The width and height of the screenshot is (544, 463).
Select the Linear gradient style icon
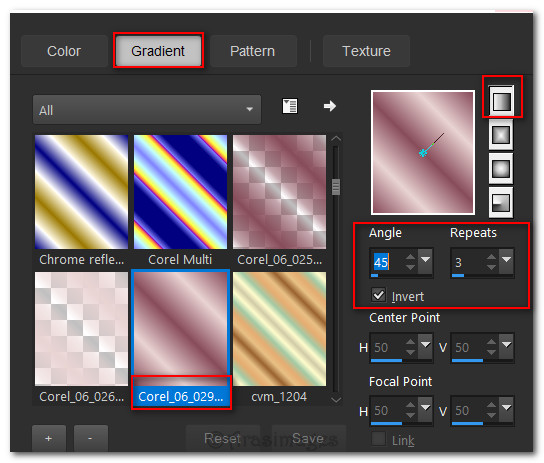(x=501, y=101)
